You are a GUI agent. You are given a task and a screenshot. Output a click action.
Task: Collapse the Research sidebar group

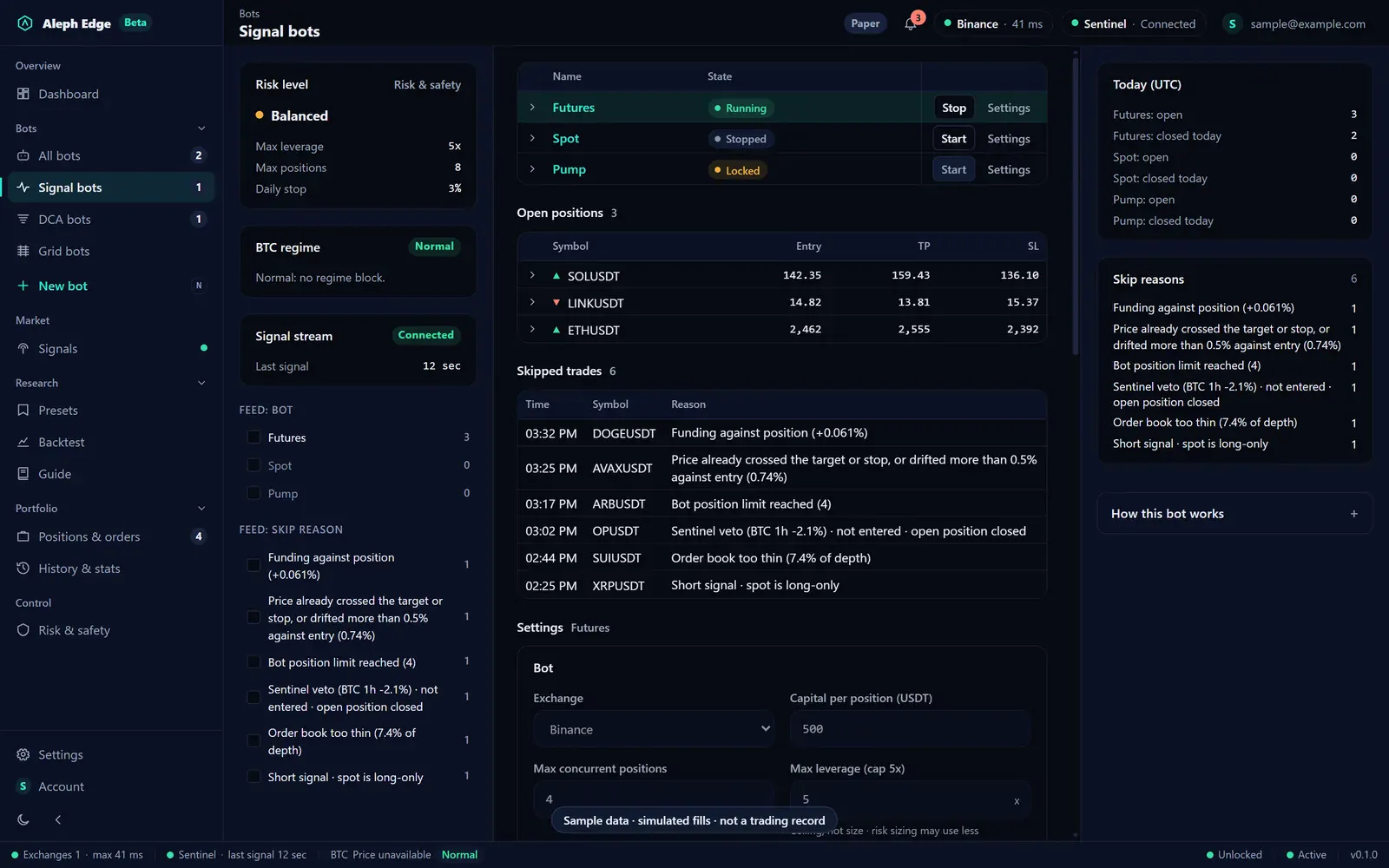click(201, 383)
